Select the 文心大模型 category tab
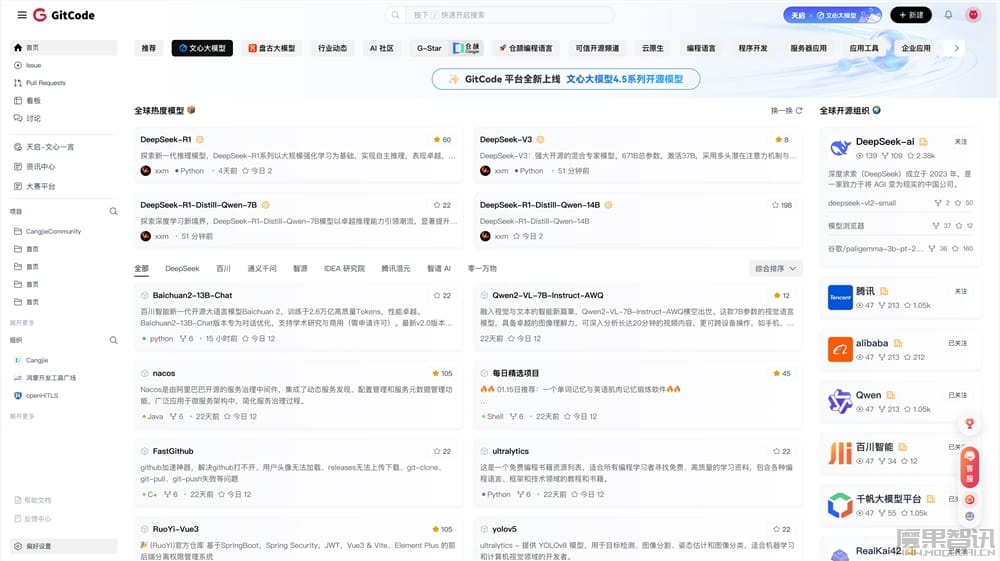The height and width of the screenshot is (561, 1000). (x=202, y=48)
